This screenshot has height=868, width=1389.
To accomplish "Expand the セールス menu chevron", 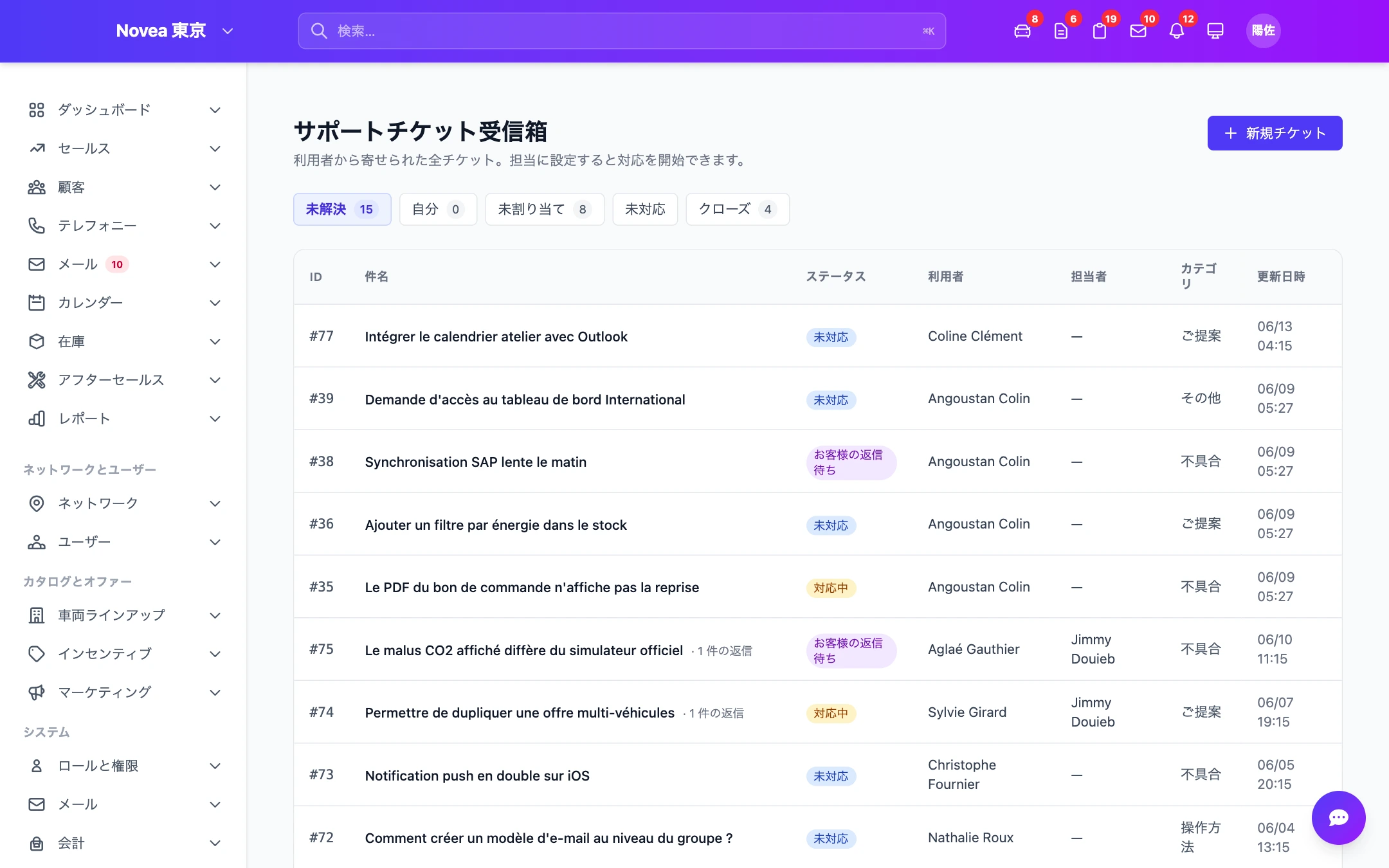I will tap(215, 149).
